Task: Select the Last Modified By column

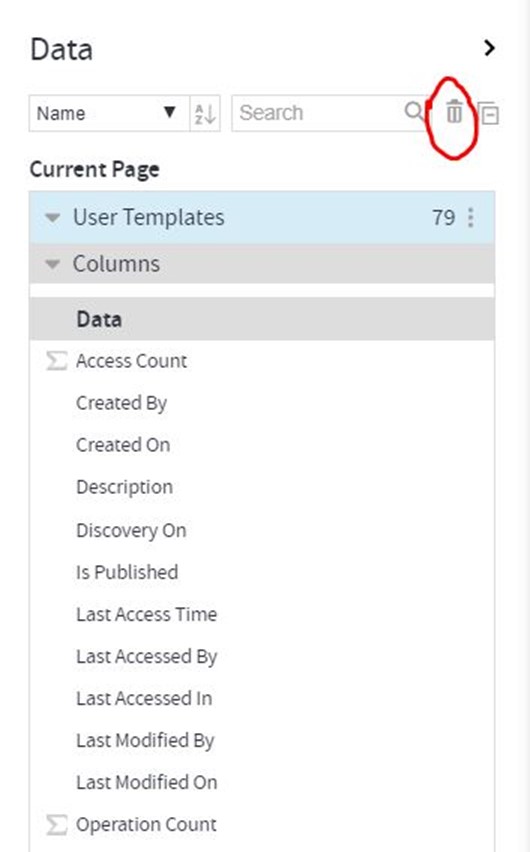Action: pos(145,741)
